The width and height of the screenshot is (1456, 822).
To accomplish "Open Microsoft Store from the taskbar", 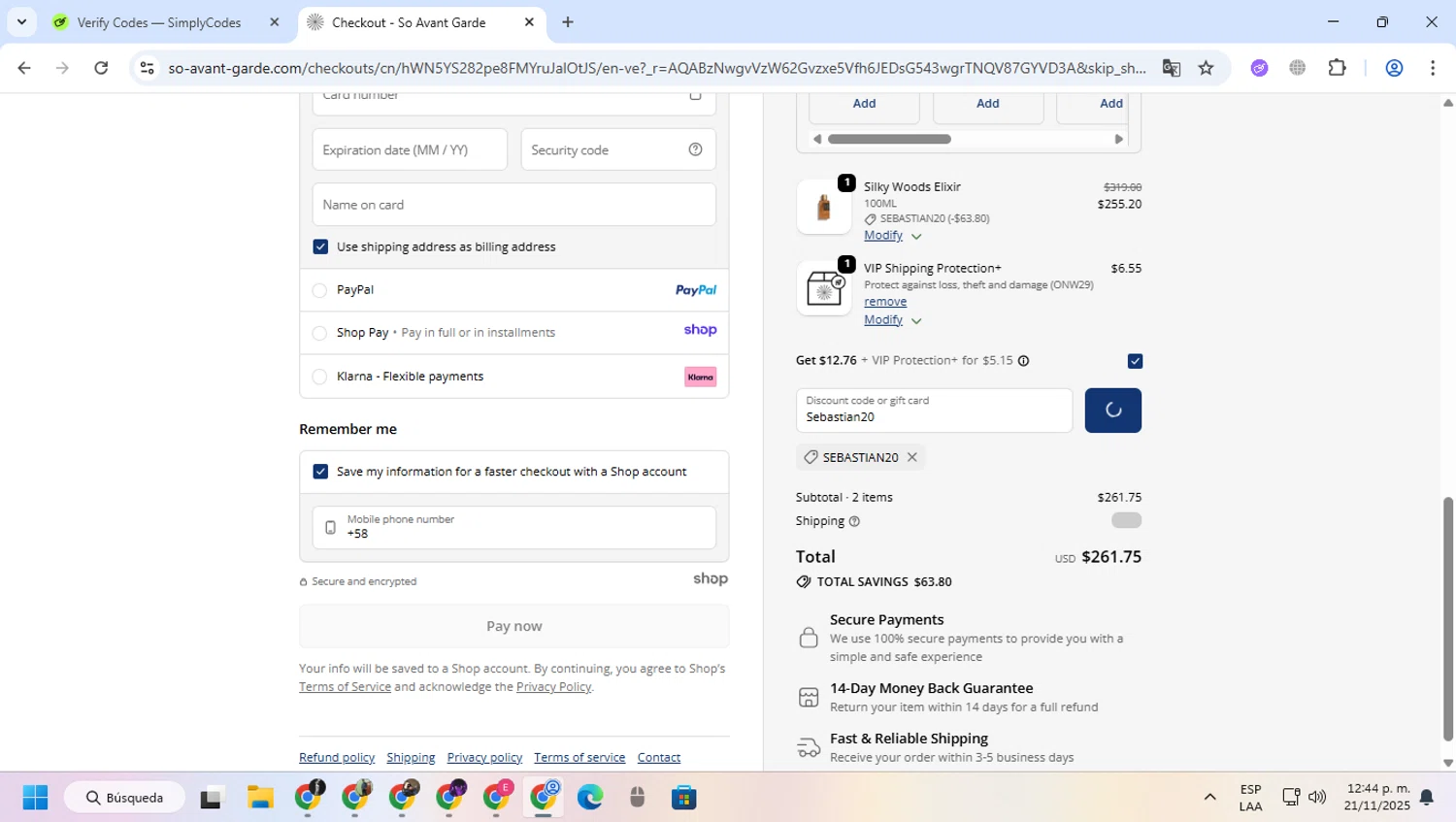I will pyautogui.click(x=684, y=798).
